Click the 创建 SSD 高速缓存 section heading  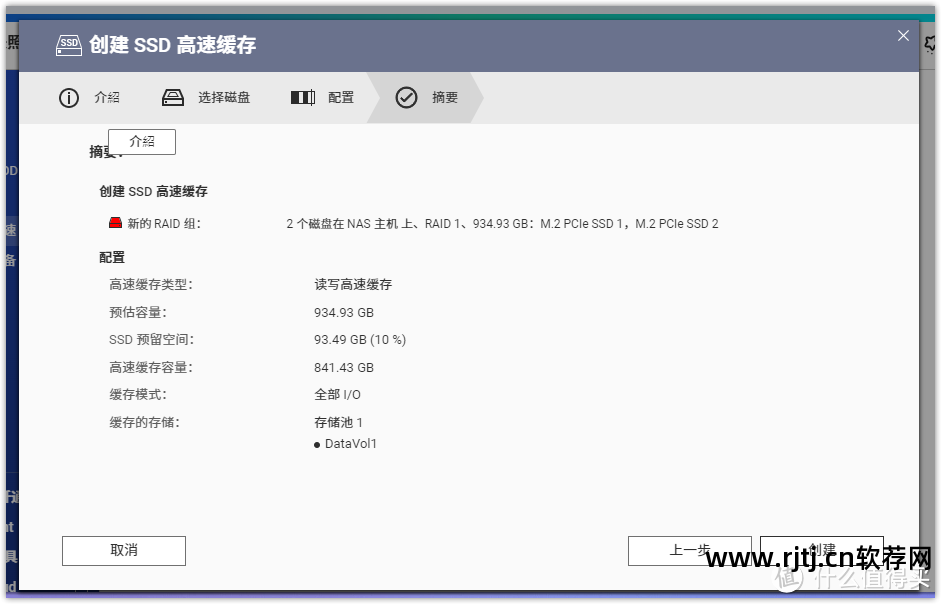click(154, 192)
